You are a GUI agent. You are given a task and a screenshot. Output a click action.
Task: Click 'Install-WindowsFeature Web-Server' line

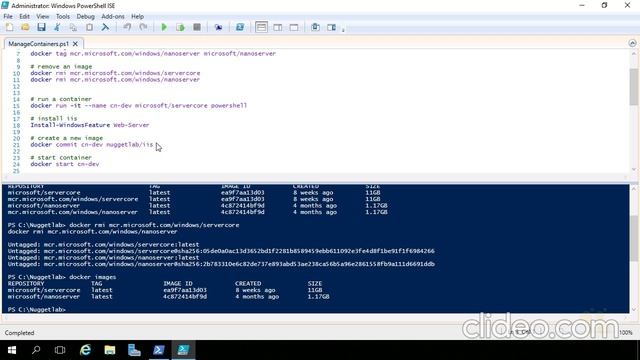pos(89,125)
